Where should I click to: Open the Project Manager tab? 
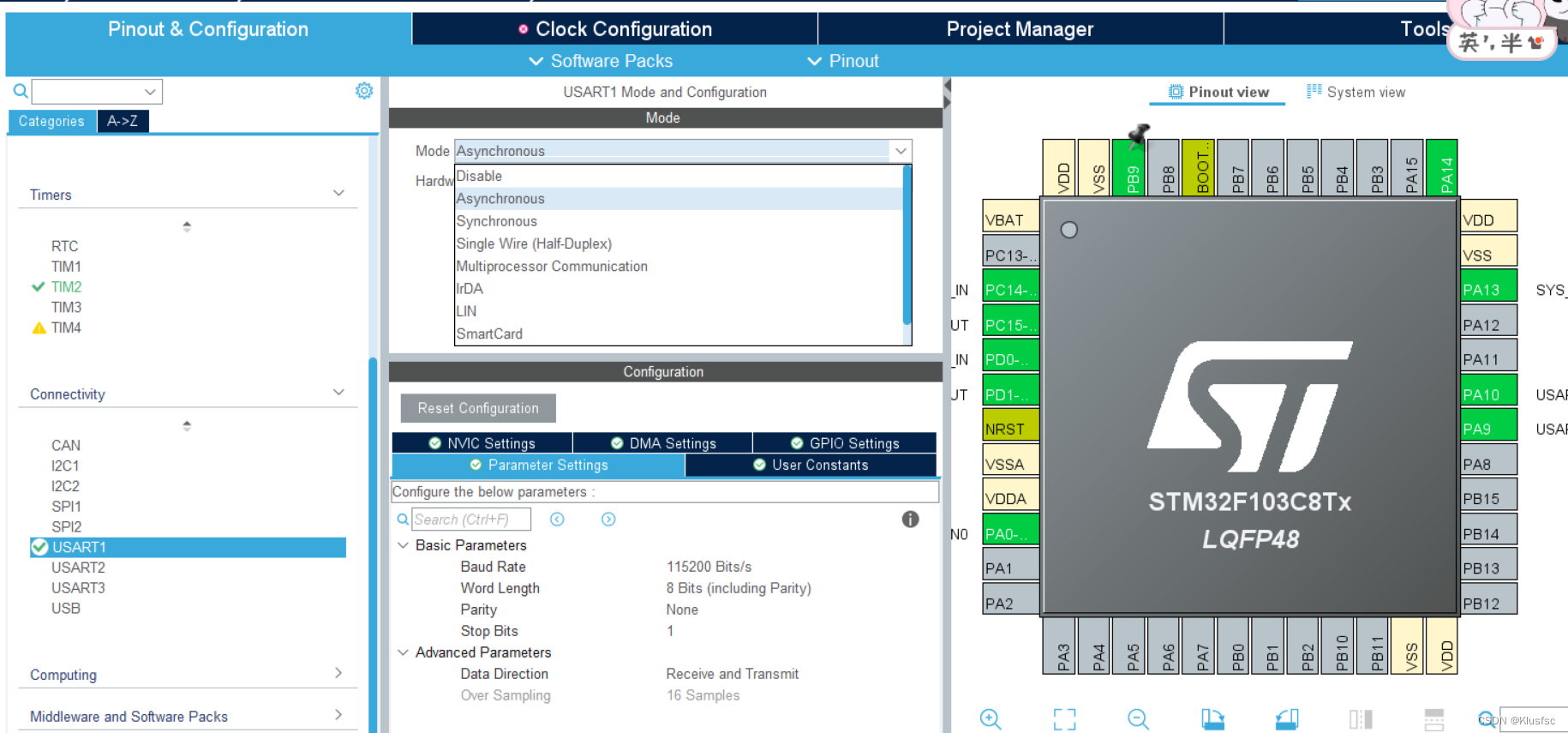click(x=1020, y=29)
